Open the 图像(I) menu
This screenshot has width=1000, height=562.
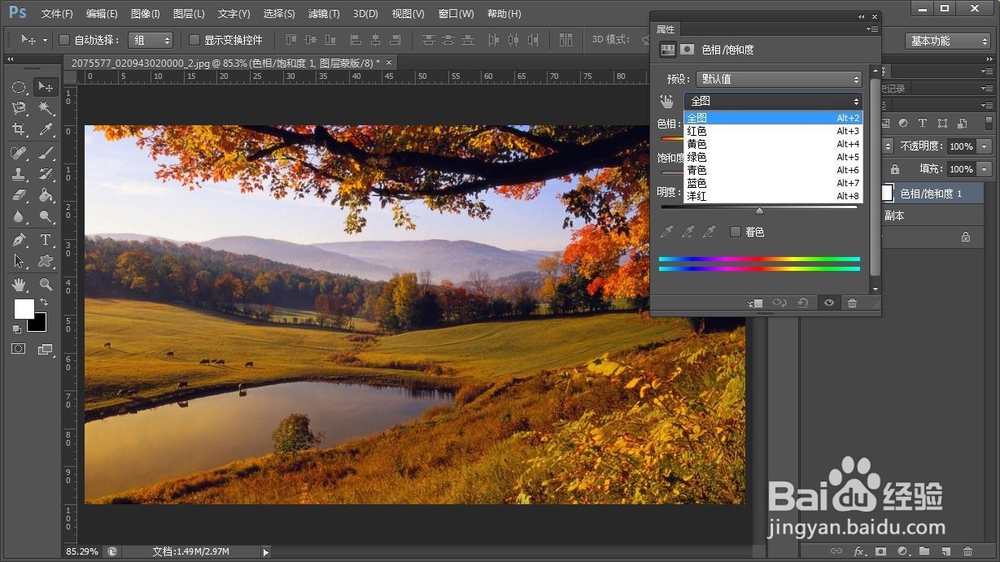point(145,13)
